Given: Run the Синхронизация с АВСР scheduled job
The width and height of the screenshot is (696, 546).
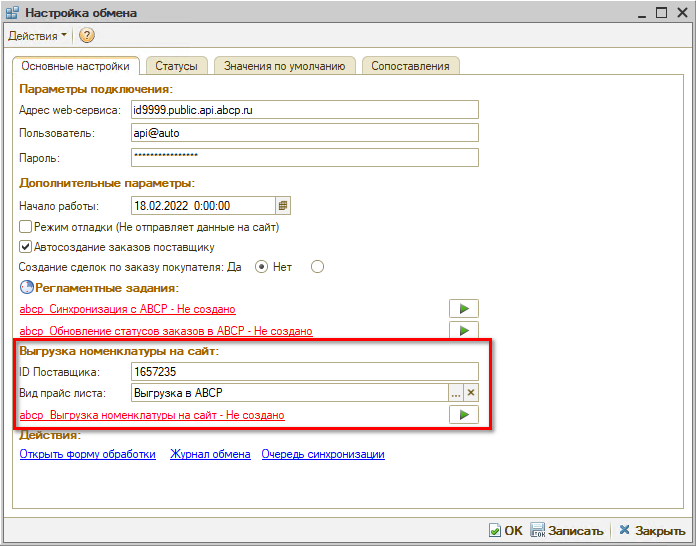Looking at the screenshot, I should tap(464, 309).
